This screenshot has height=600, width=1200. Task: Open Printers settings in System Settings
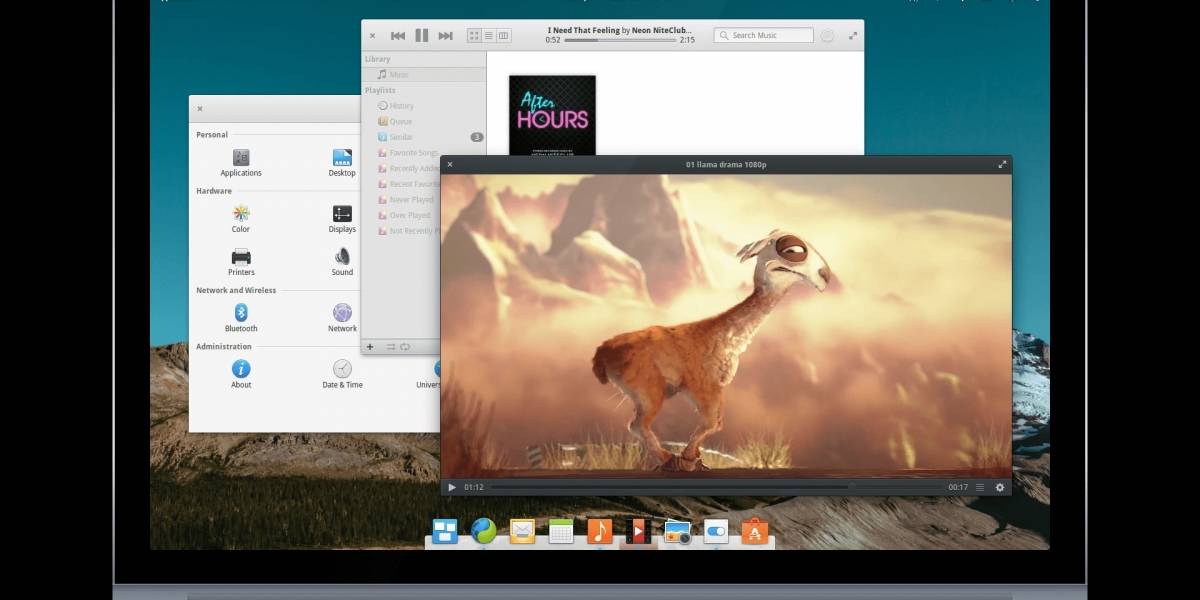(241, 262)
